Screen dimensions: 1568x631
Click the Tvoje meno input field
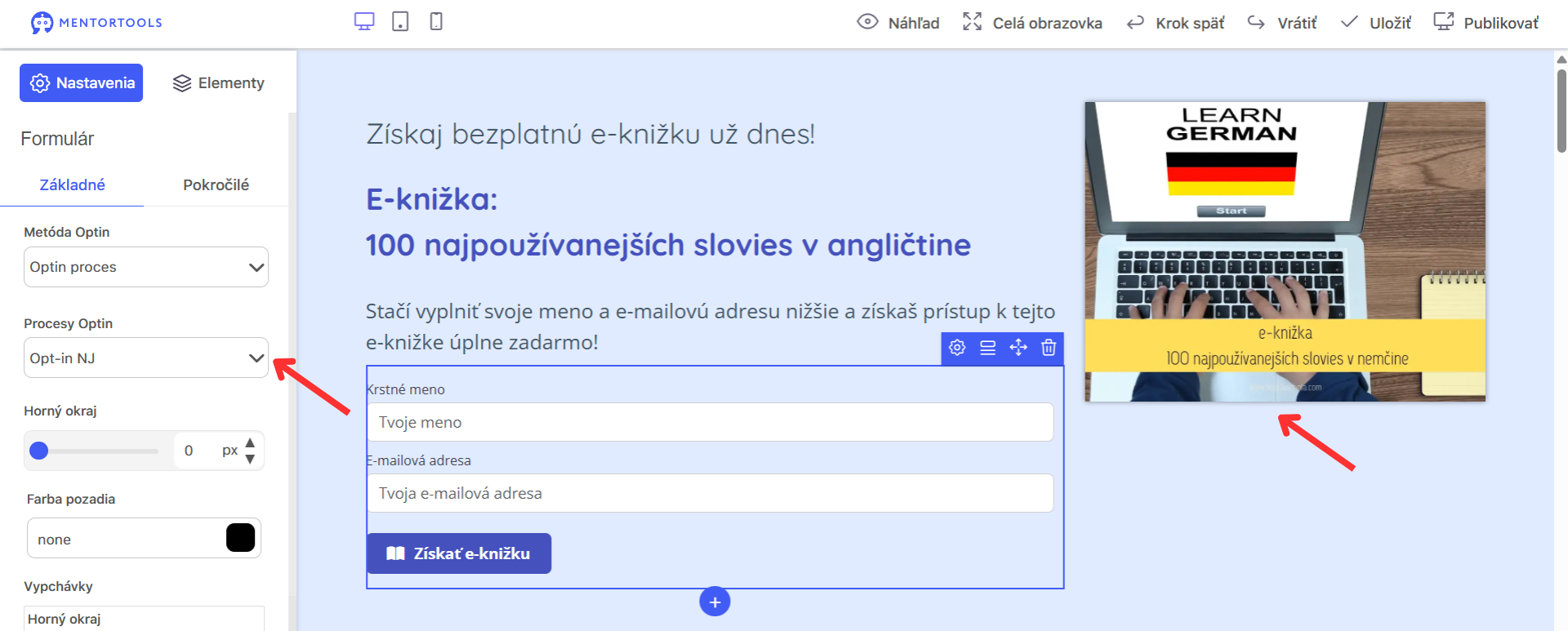coord(710,422)
